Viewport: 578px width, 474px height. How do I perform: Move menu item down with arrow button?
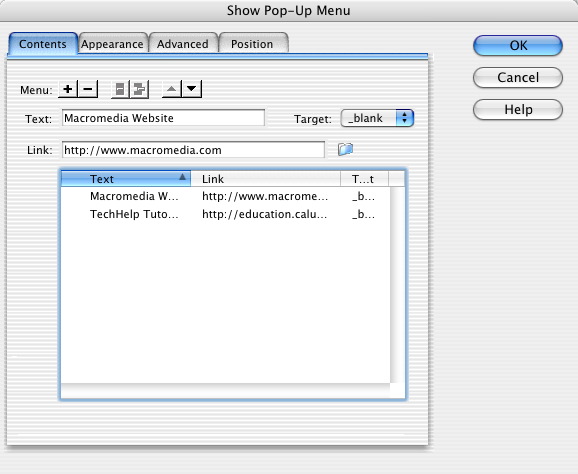tap(192, 89)
